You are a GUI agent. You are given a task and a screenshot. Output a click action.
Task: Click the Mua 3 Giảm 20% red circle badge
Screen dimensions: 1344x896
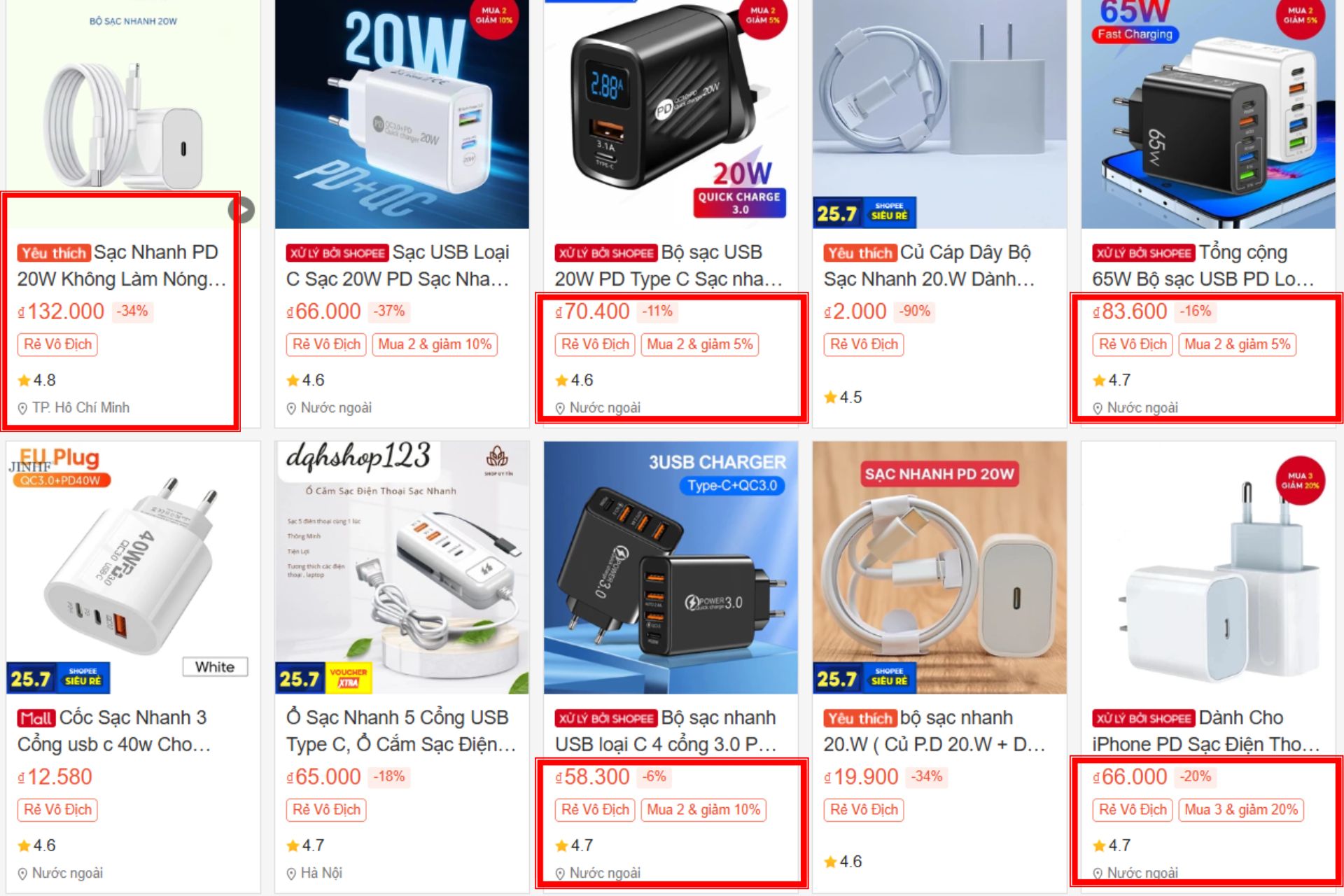(x=1300, y=480)
